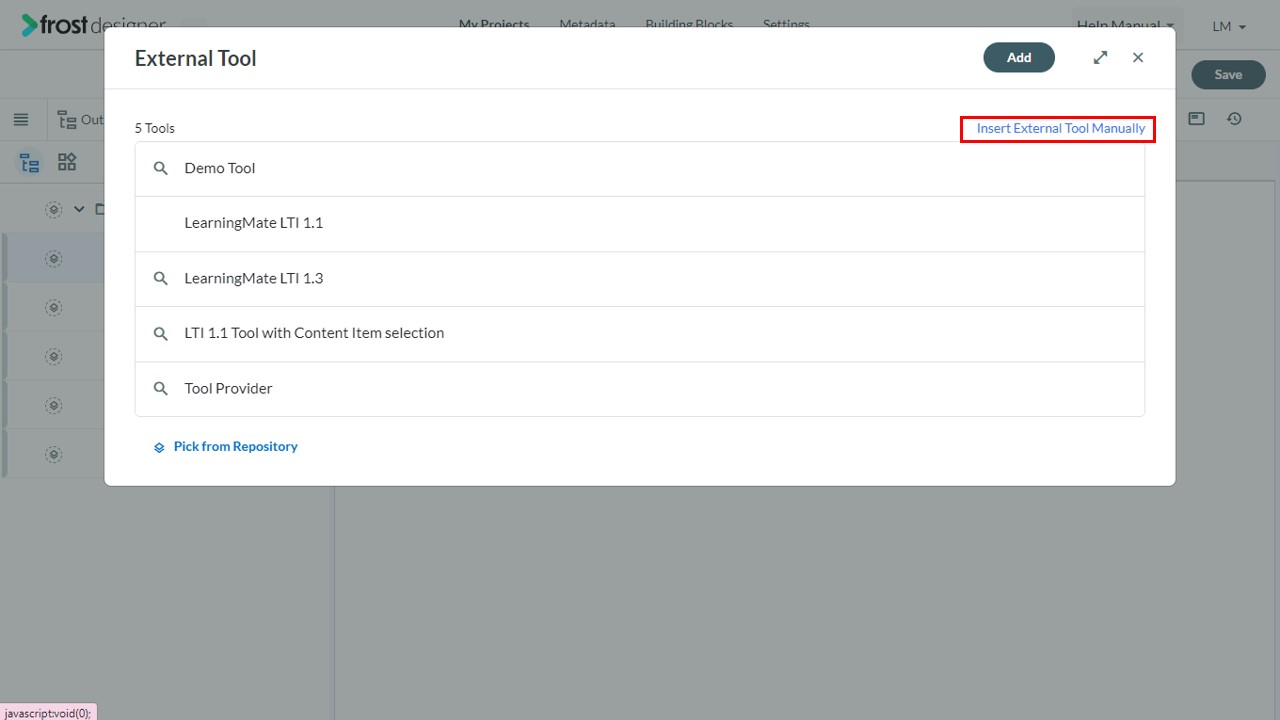Click the Save button behind the dialog
Screen dimensions: 1280x720
[x=1228, y=75]
